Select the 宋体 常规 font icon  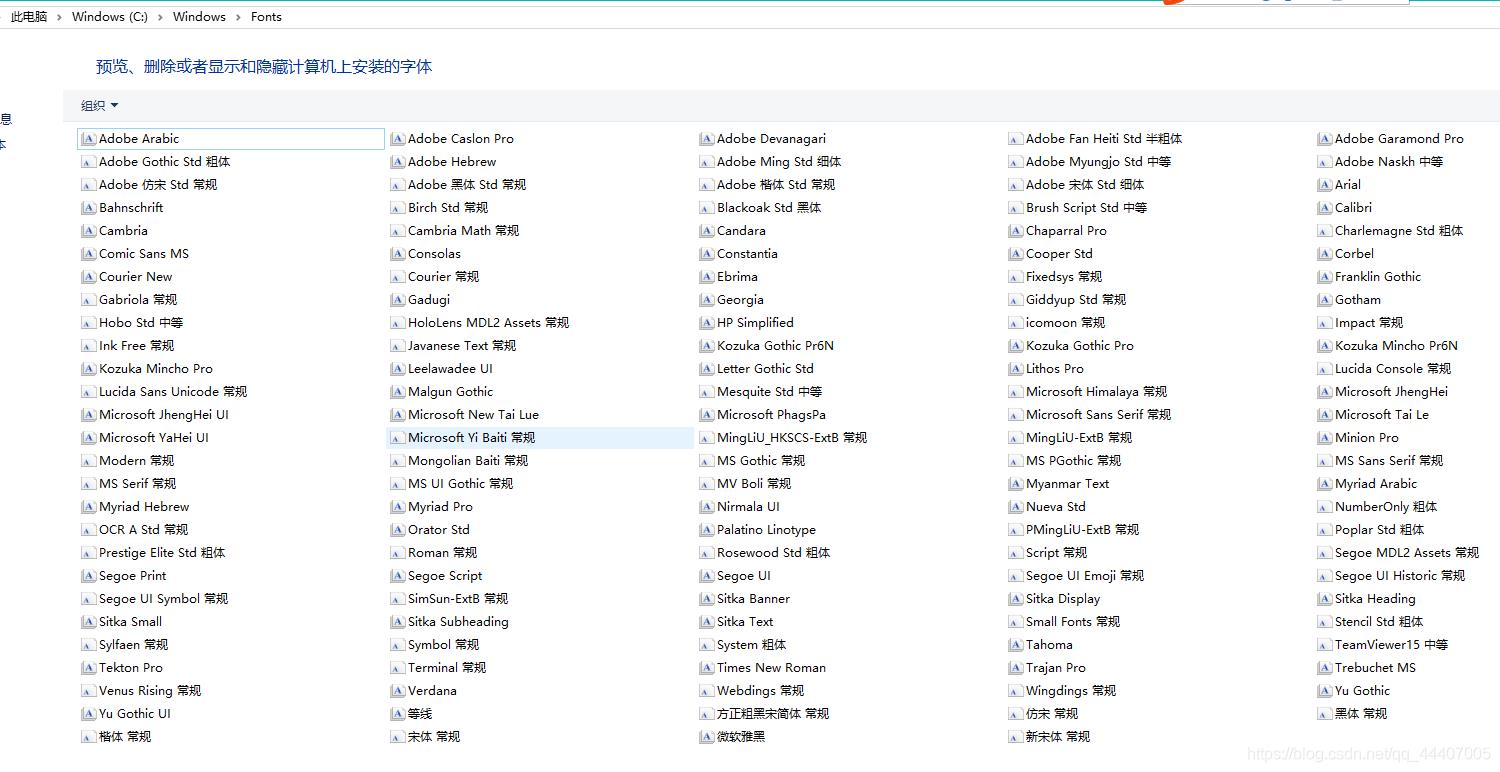(397, 737)
